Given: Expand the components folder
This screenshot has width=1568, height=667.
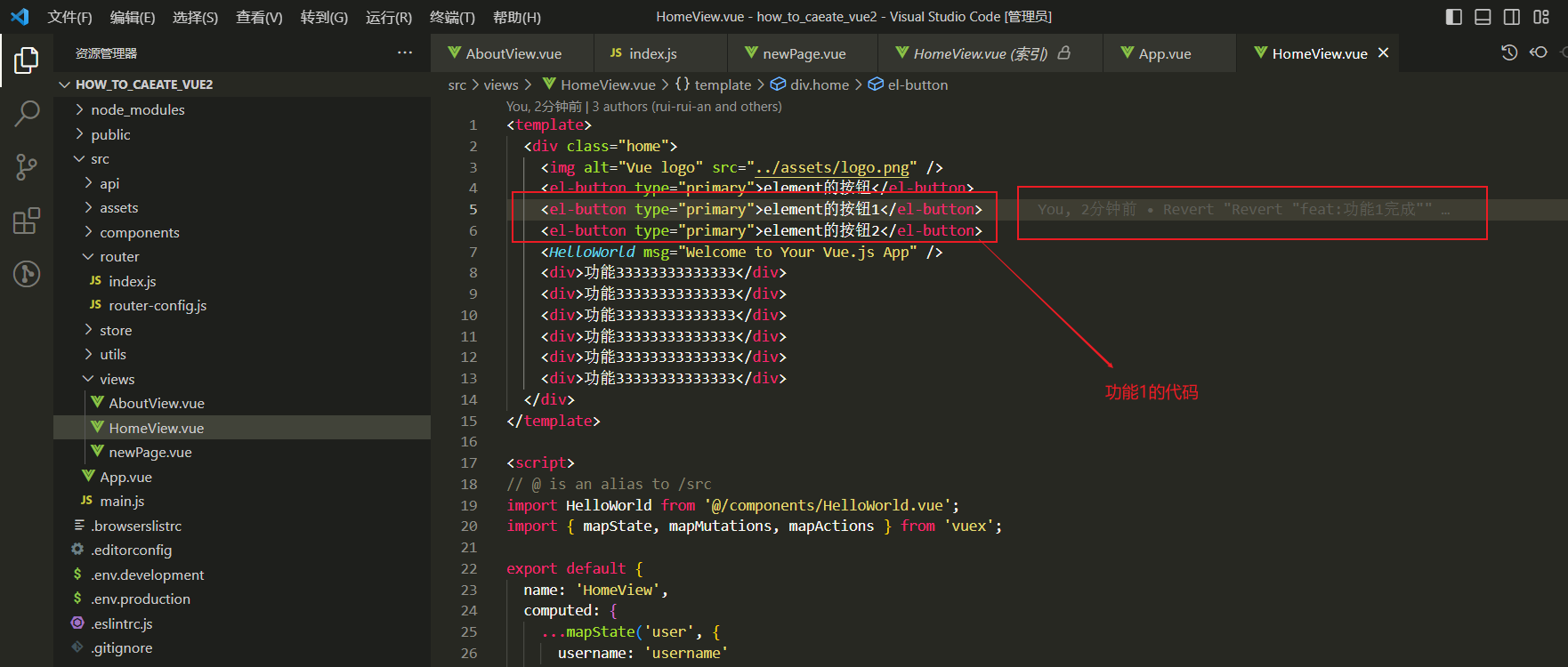Looking at the screenshot, I should pos(242,232).
